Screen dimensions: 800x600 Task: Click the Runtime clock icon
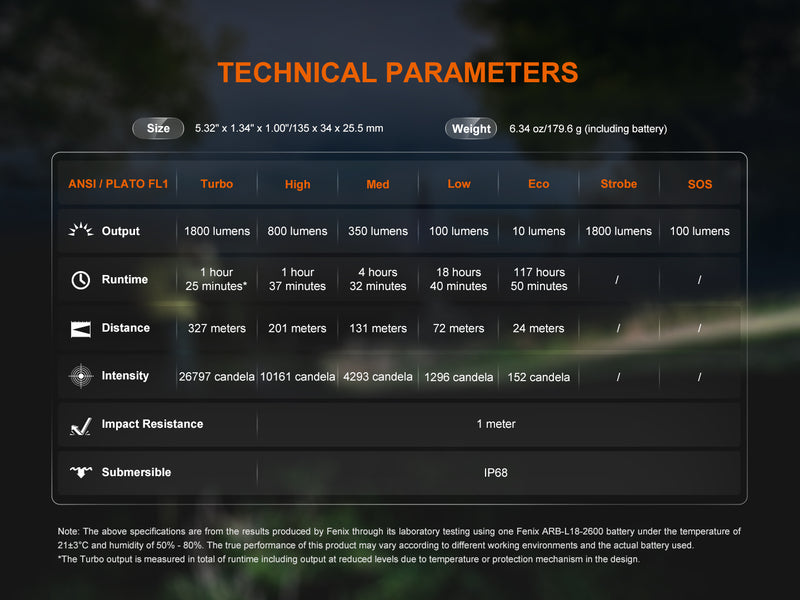[x=81, y=280]
